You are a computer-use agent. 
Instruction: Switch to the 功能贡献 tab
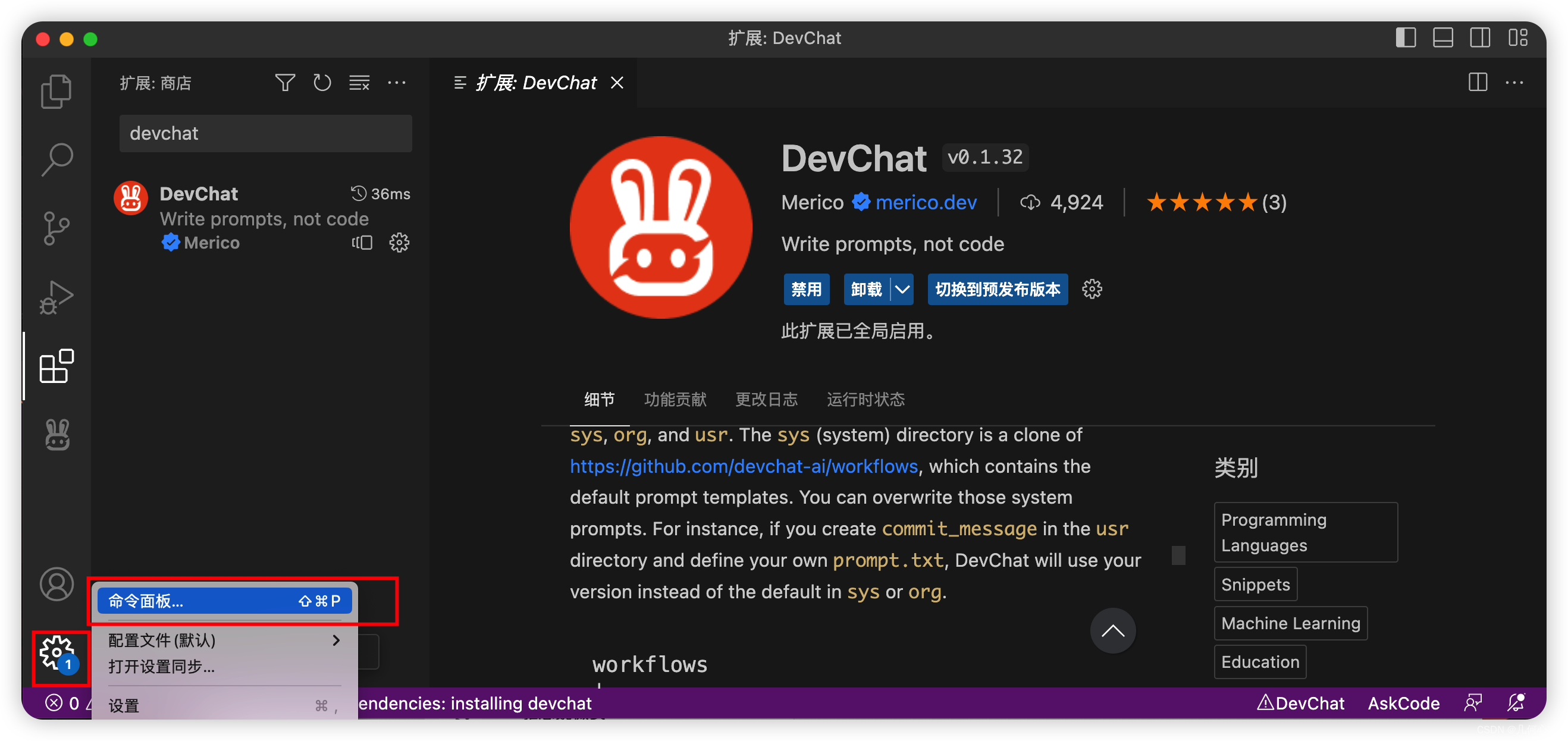tap(675, 400)
